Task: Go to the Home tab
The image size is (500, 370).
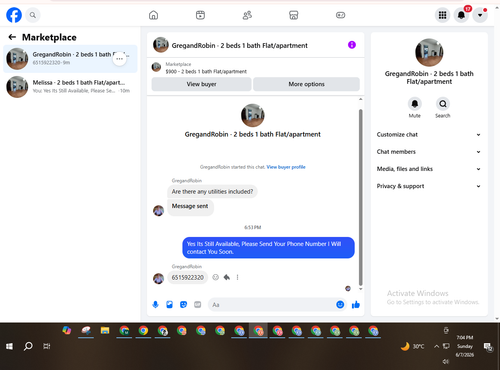Action: (153, 15)
